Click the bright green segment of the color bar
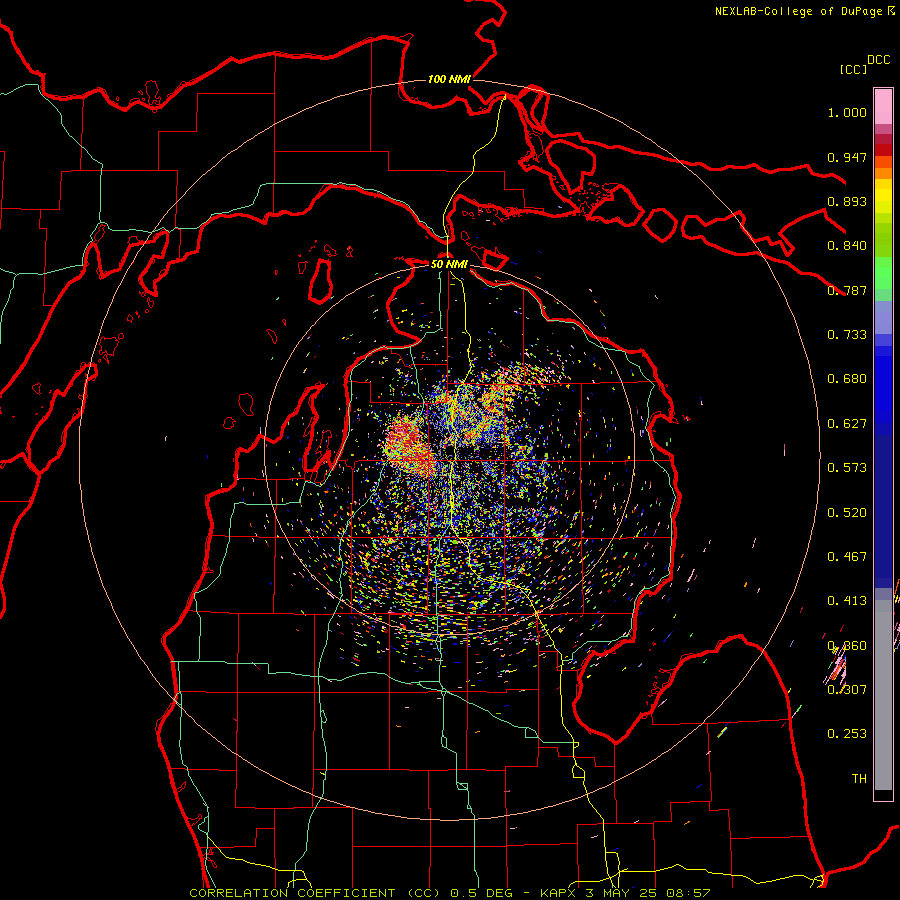This screenshot has width=900, height=900. coord(883,273)
